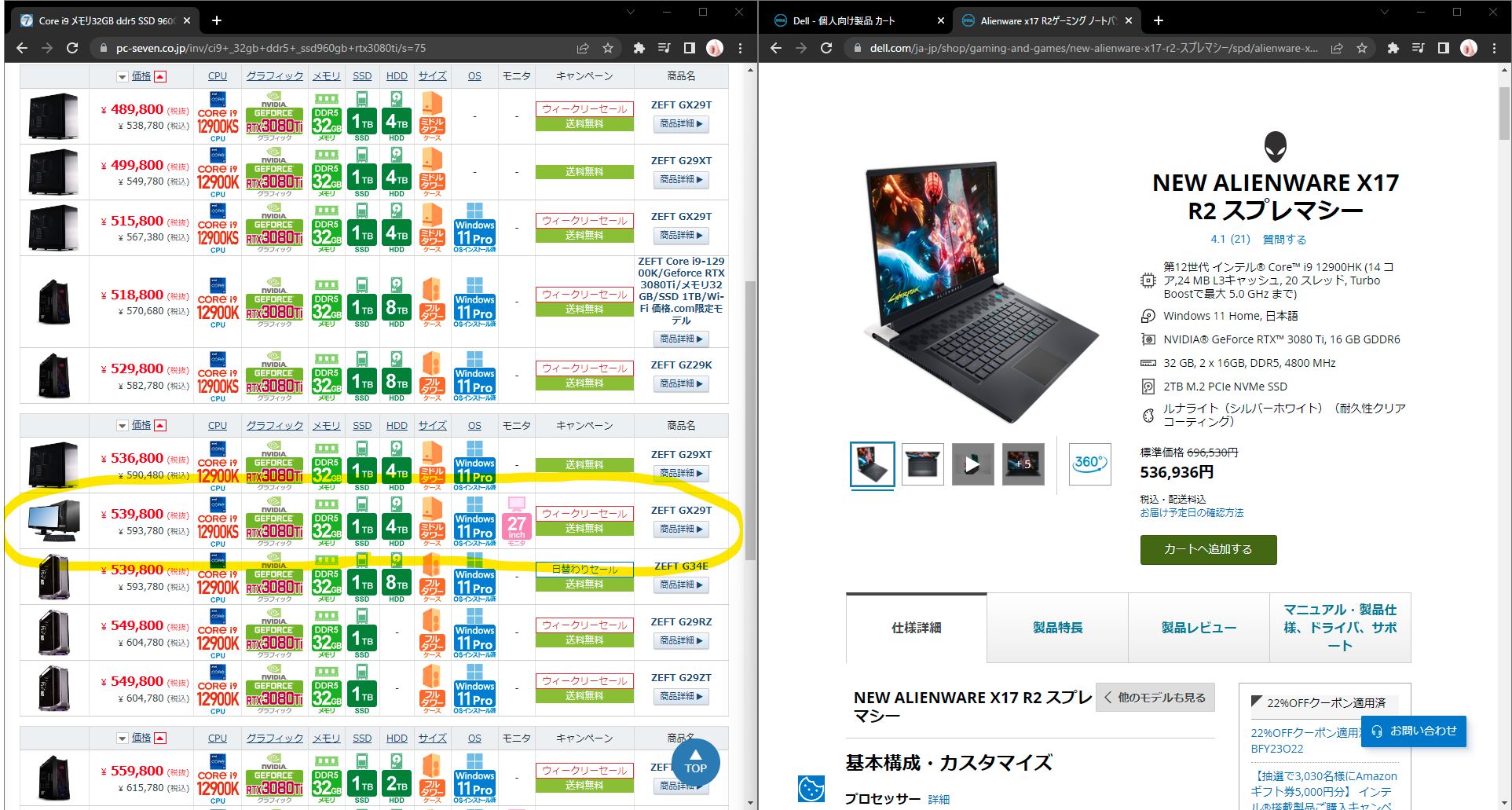Go back in pc-seven browser window
1512x810 pixels.
[x=22, y=48]
